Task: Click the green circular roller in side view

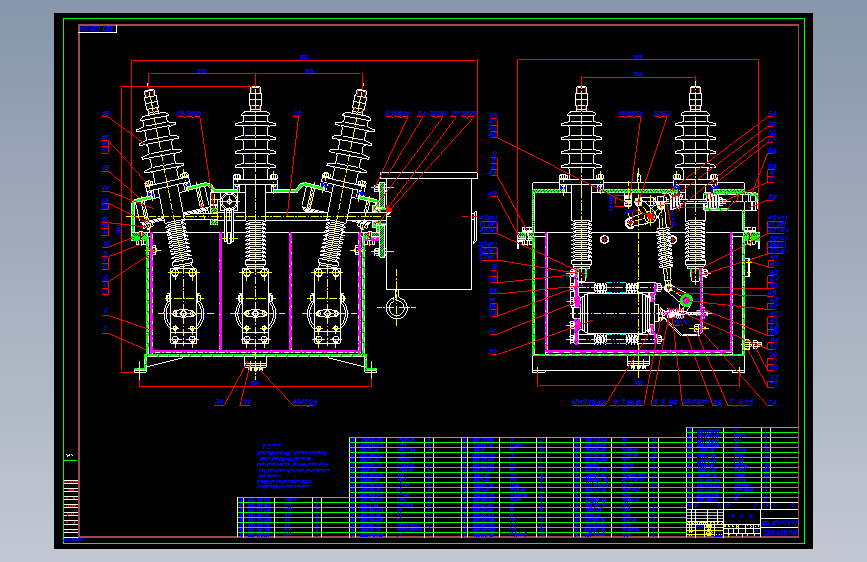Action: (686, 300)
